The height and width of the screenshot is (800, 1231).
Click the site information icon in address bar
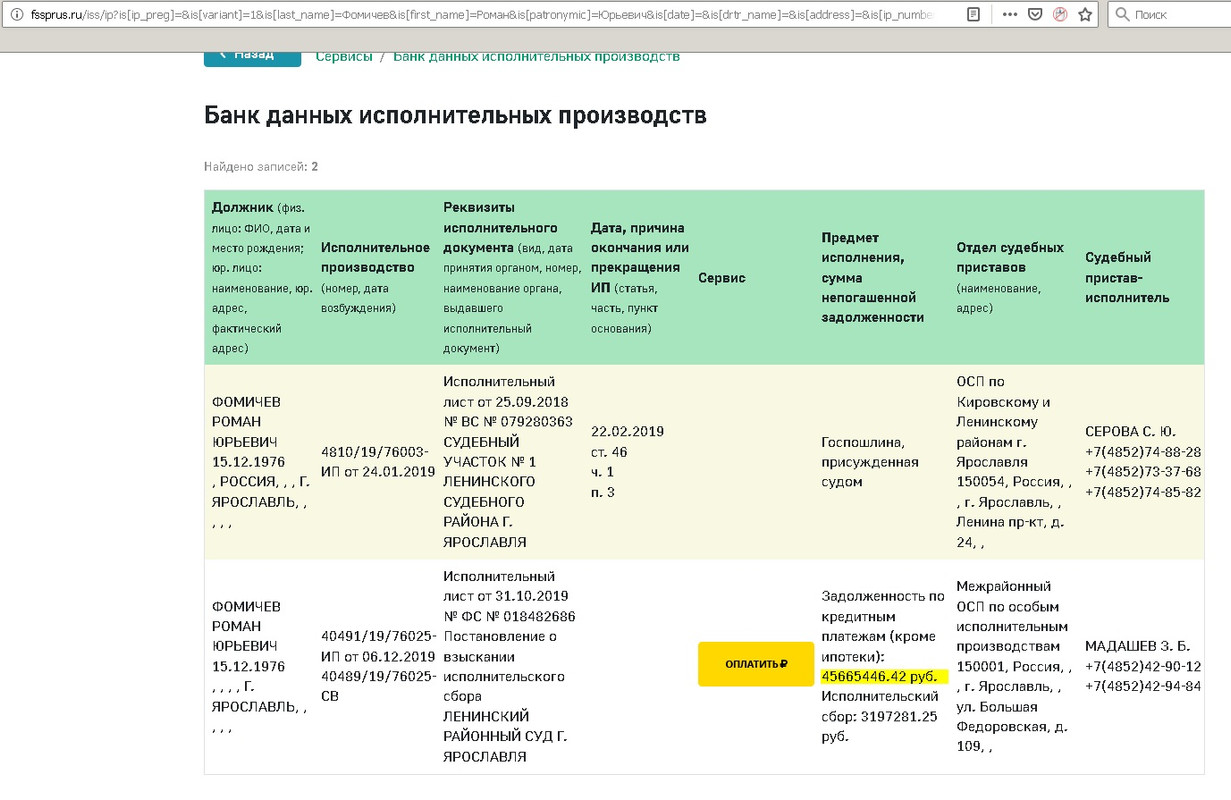pos(16,15)
